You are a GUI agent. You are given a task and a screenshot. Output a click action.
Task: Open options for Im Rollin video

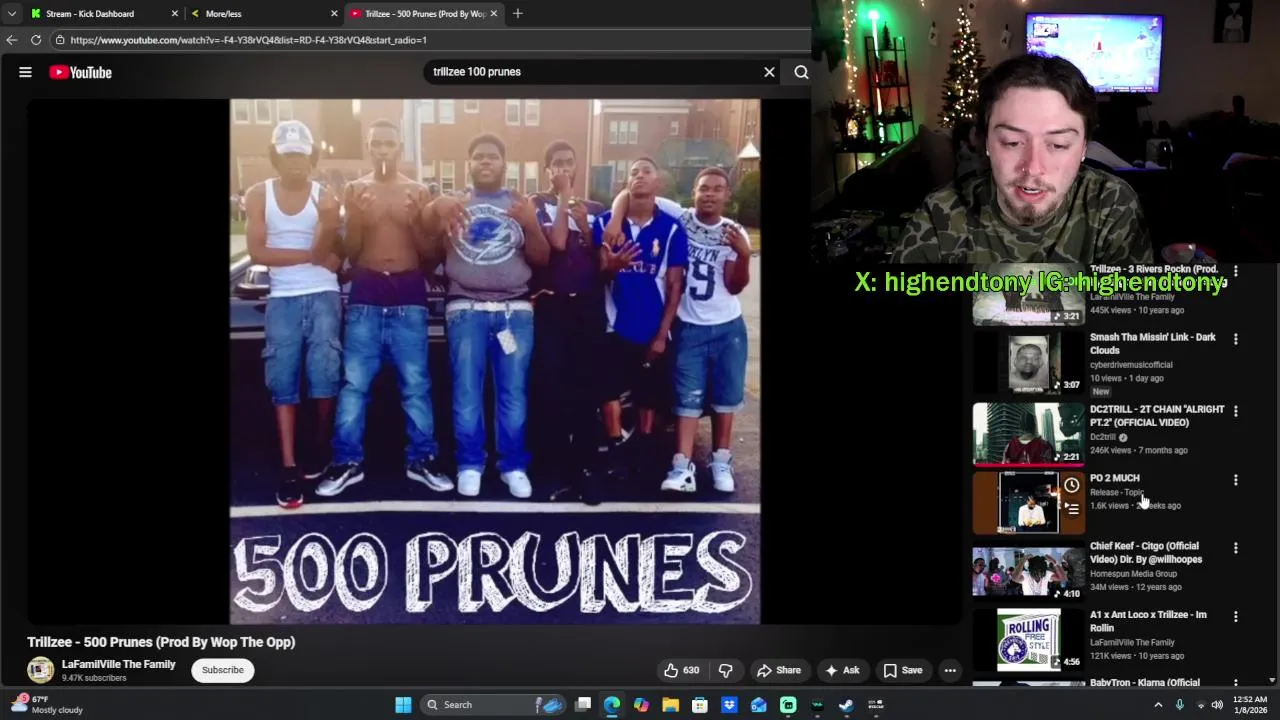[1235, 617]
